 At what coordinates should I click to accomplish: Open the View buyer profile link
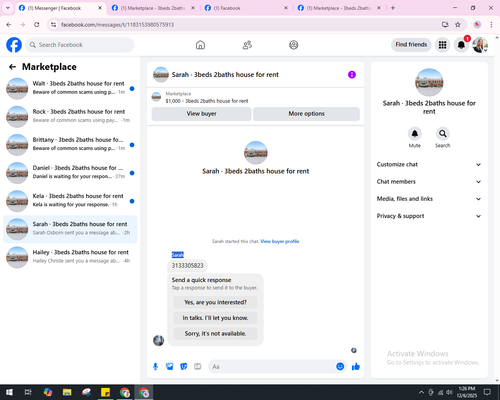(x=280, y=241)
